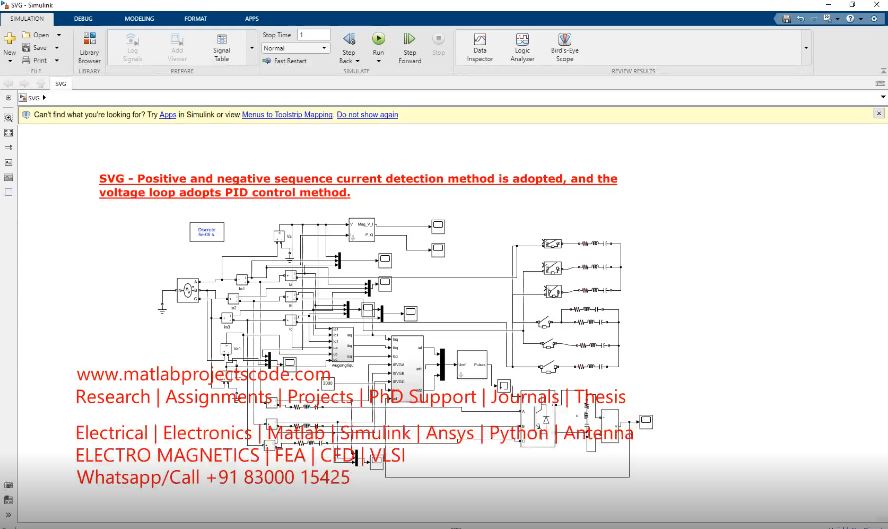Click the Area tool in left palette
Image resolution: width=888 pixels, height=529 pixels.
8,193
